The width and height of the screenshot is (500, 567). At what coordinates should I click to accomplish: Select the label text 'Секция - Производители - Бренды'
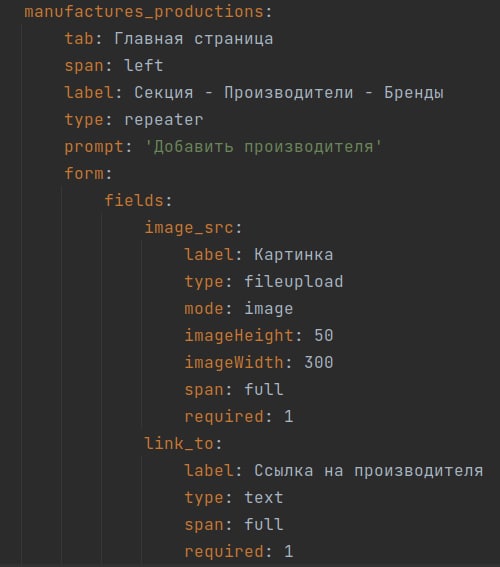[289, 93]
